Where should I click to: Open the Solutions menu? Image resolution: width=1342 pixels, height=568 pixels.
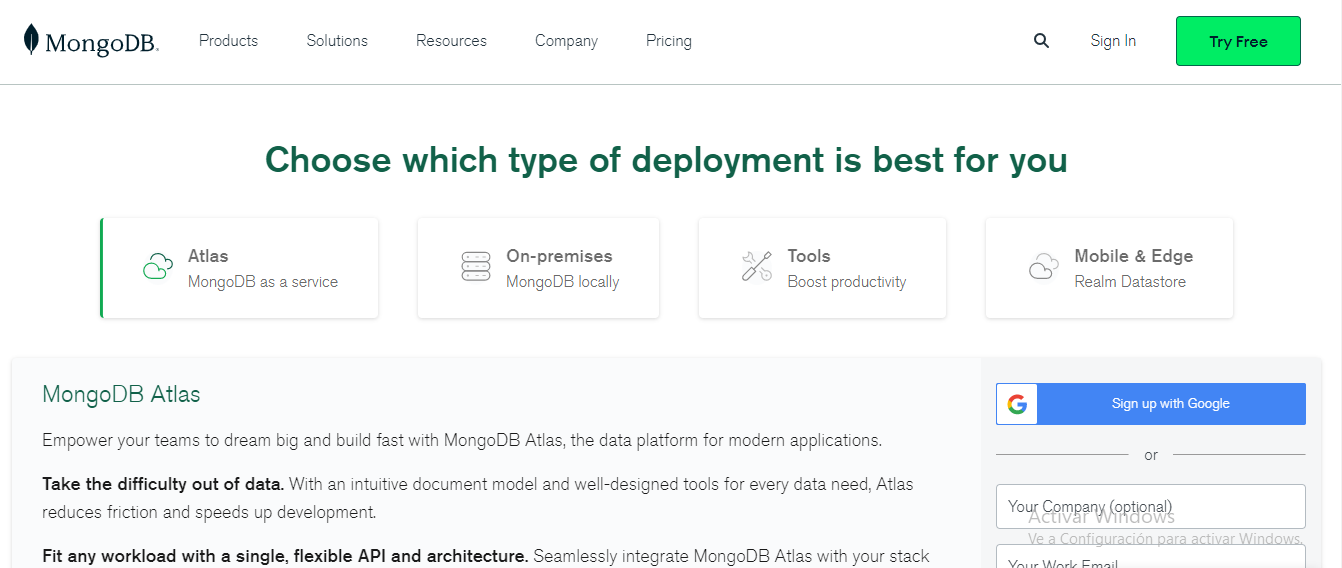[x=337, y=41]
